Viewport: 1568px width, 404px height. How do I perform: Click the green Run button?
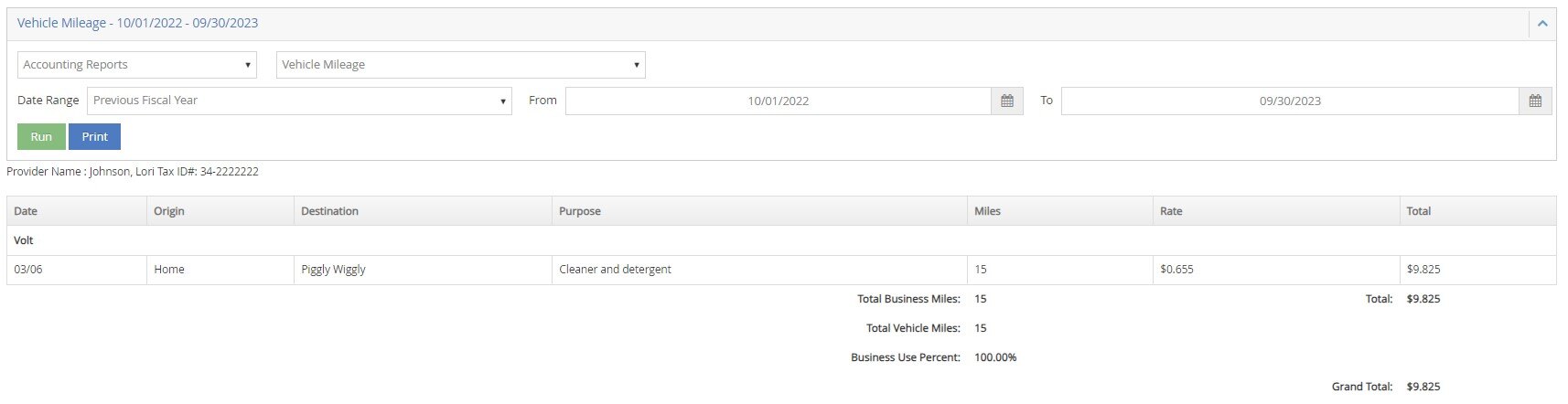[x=41, y=136]
